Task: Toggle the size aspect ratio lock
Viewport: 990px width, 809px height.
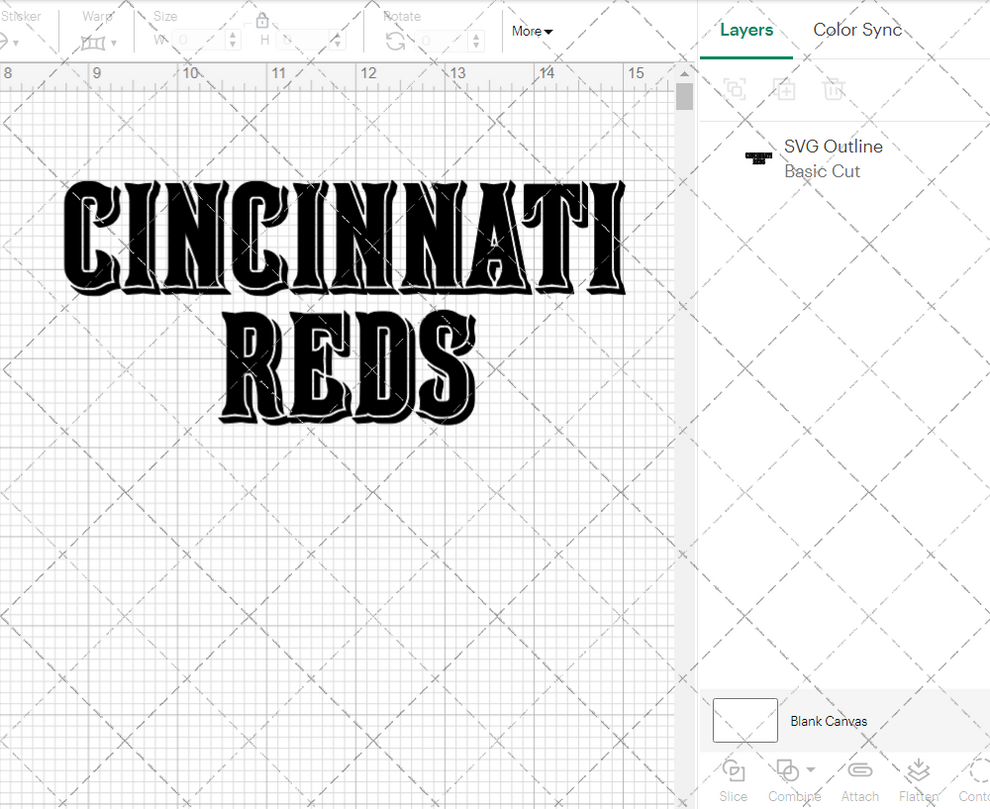Action: tap(262, 20)
